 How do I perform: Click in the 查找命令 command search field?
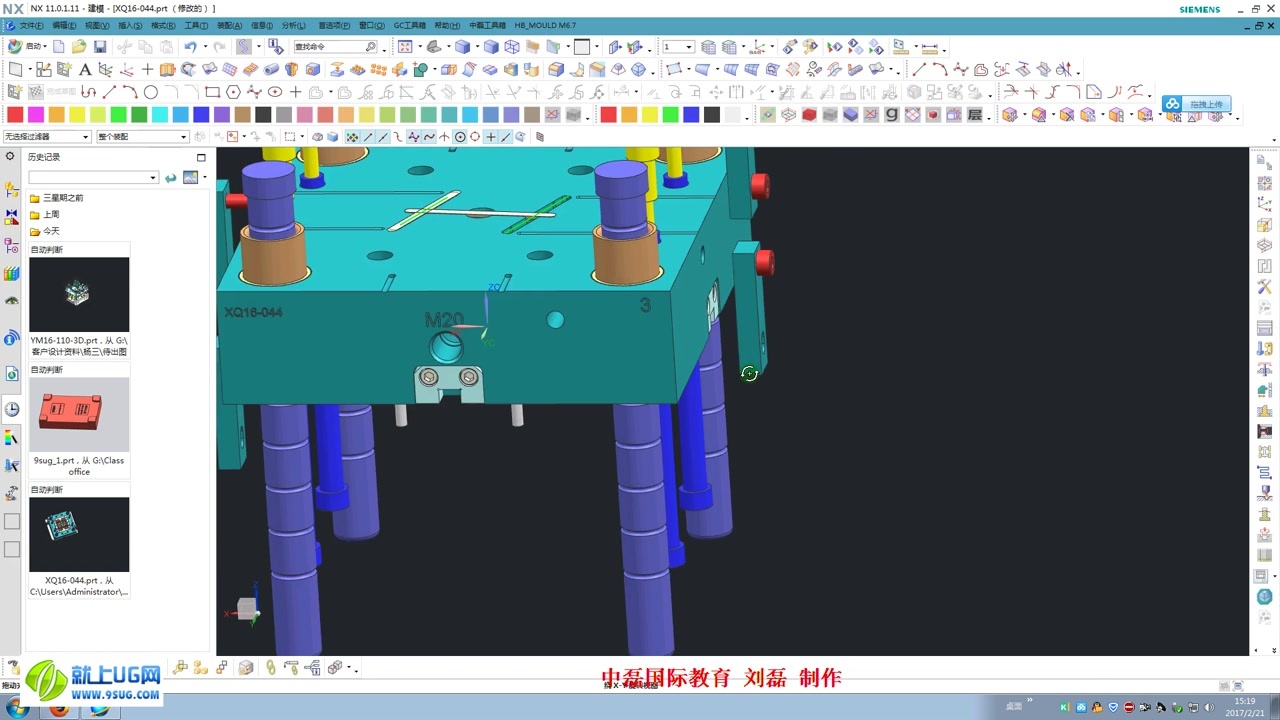pyautogui.click(x=335, y=47)
